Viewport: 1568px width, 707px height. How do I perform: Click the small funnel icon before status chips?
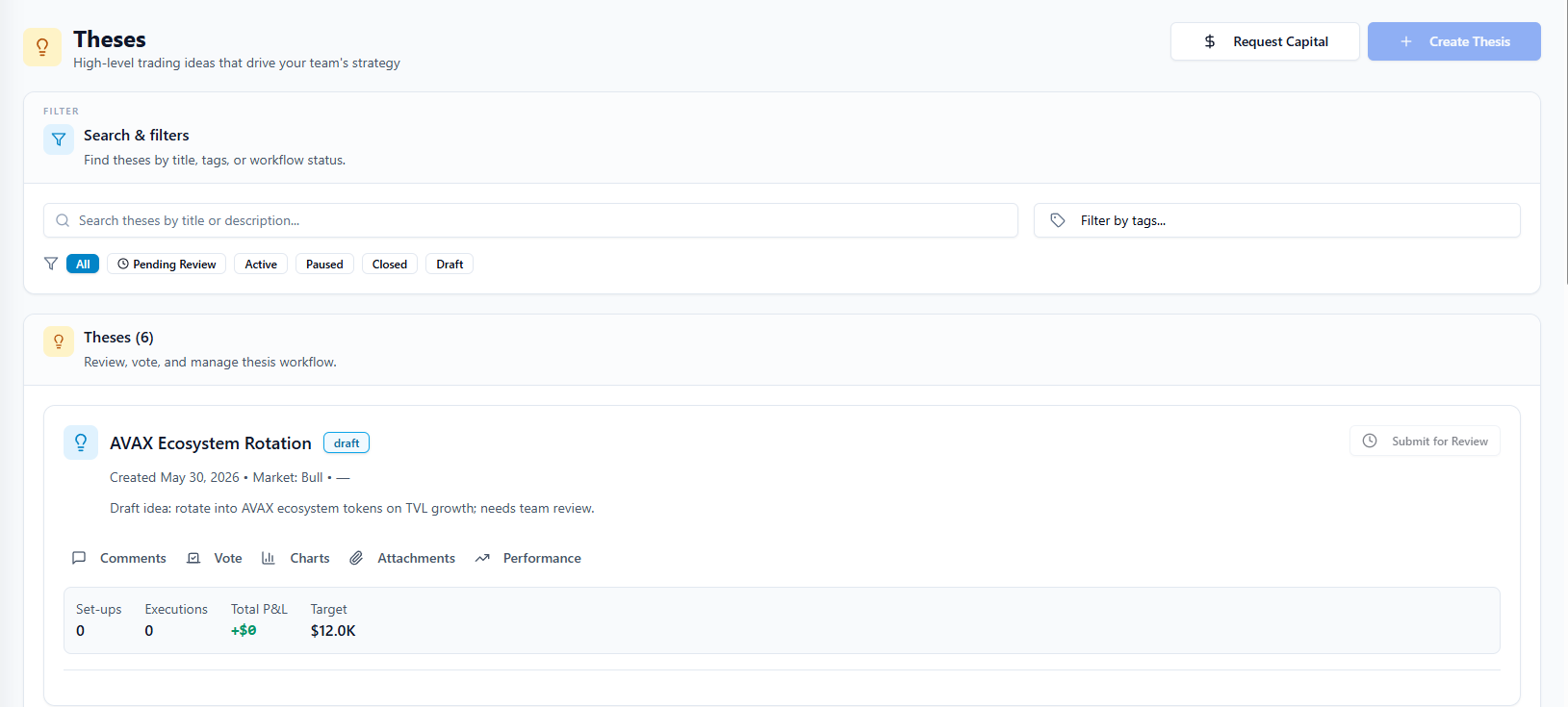click(51, 264)
